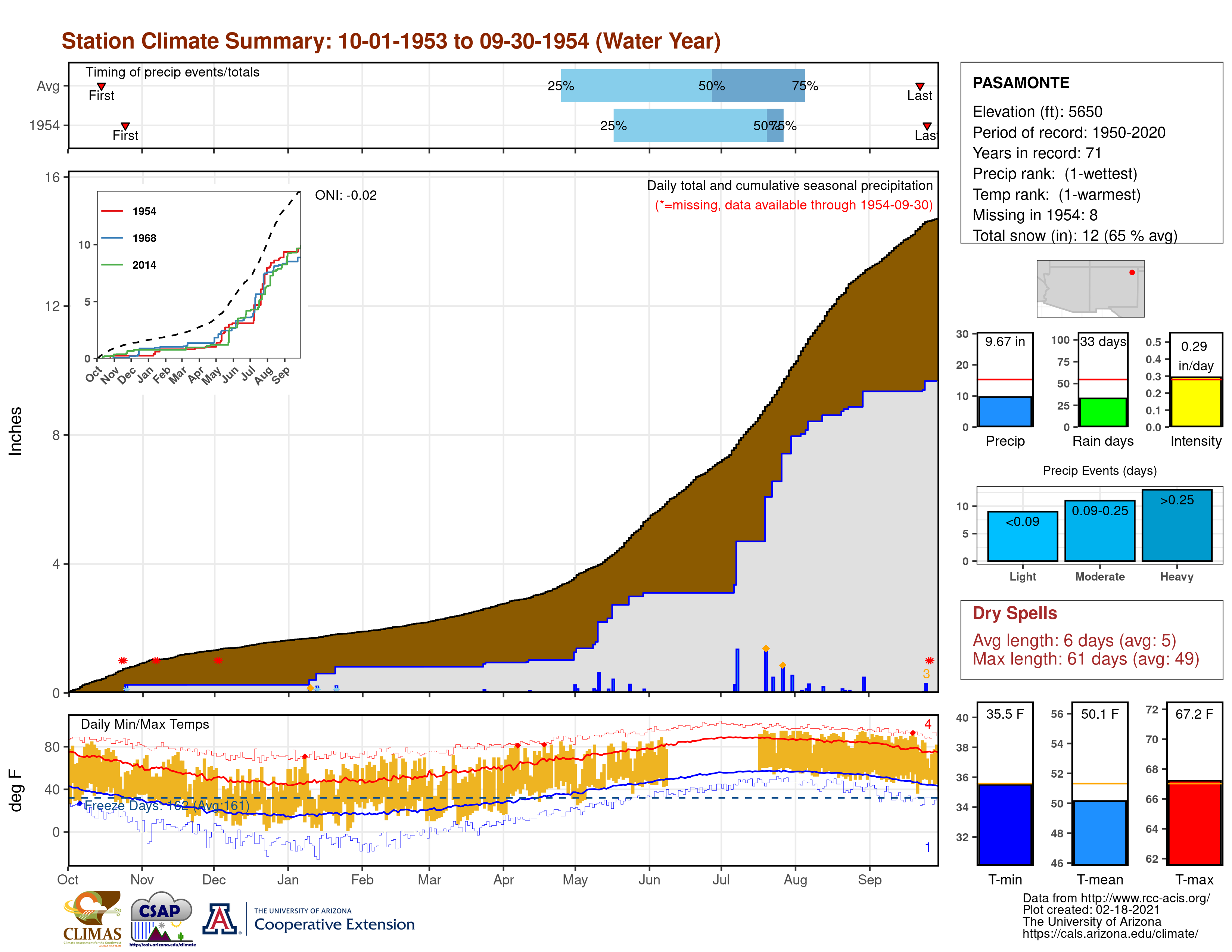The width and height of the screenshot is (1232, 952).
Task: Click the 1954 red legend entry
Action: coord(129,211)
